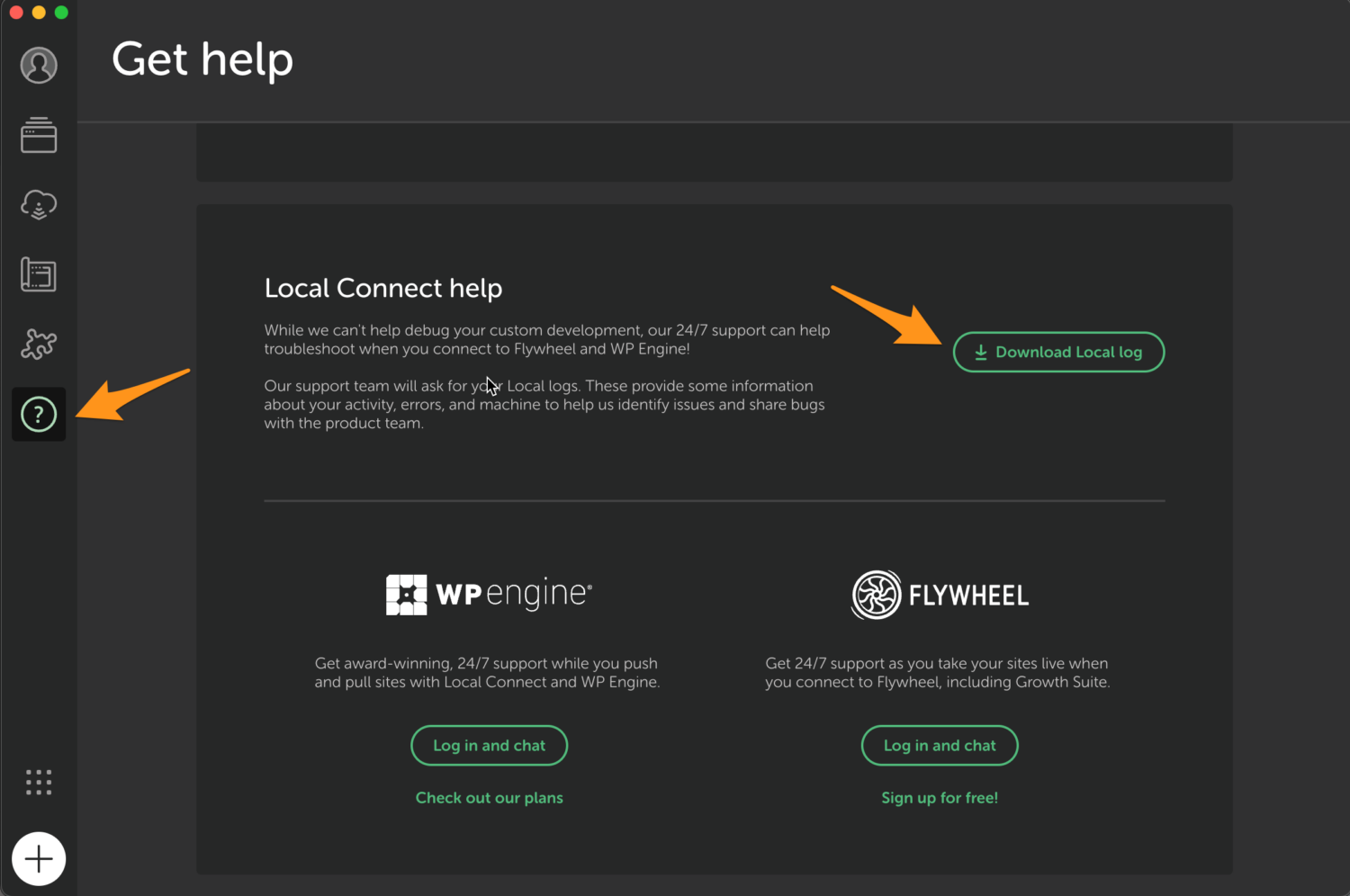The width and height of the screenshot is (1350, 896).
Task: Open the Cloud Backups icon
Action: click(x=38, y=205)
